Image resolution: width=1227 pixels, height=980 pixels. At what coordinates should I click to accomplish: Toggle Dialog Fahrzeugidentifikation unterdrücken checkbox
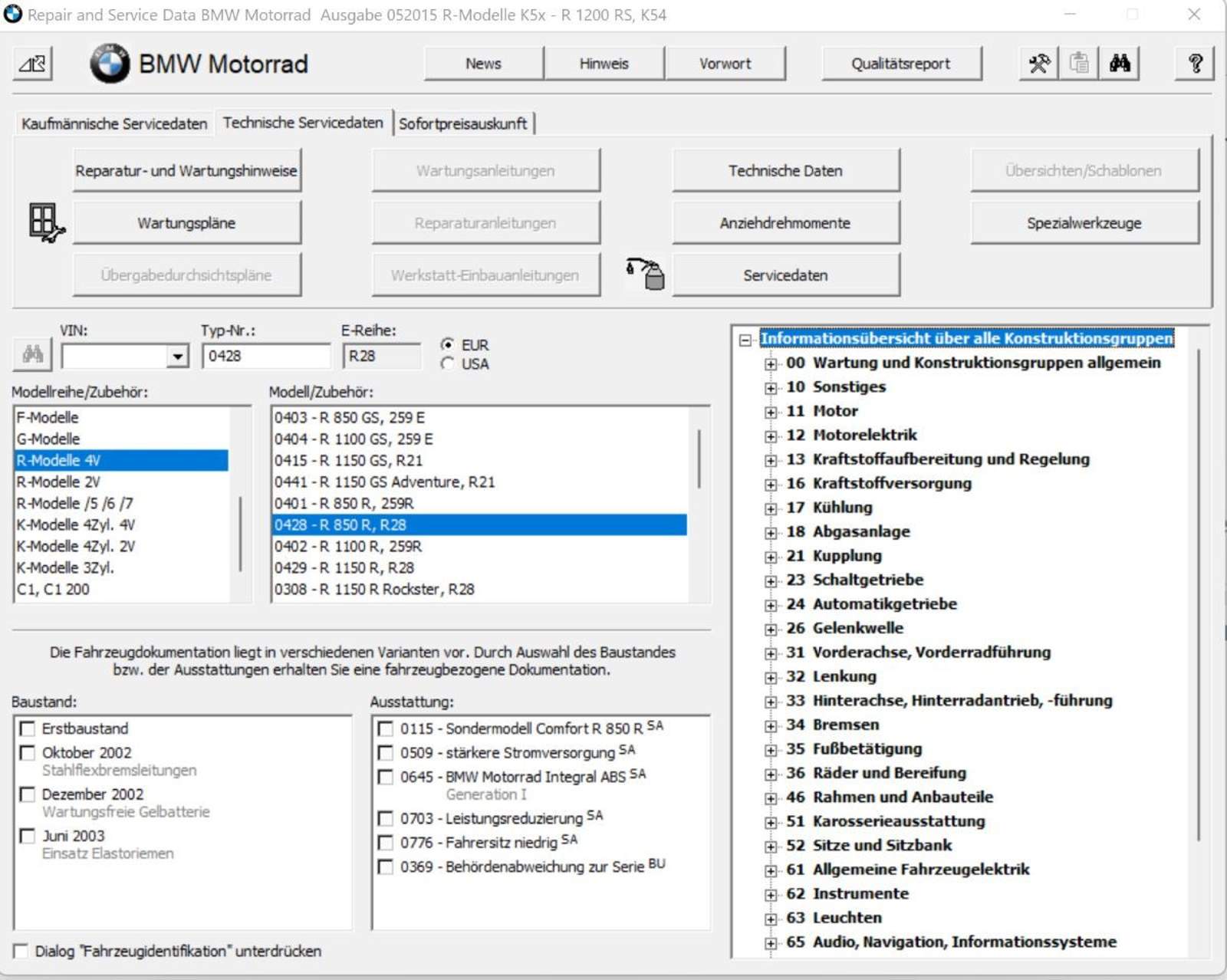(21, 951)
